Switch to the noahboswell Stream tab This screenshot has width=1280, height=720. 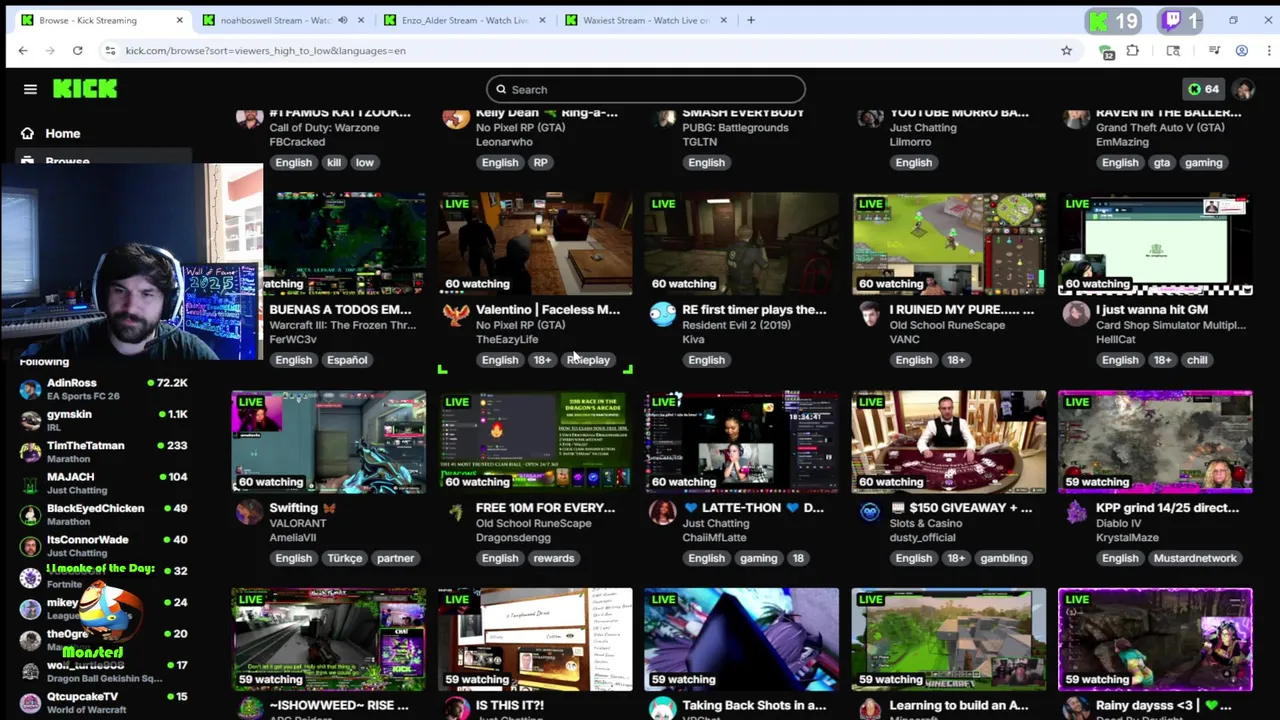point(275,20)
